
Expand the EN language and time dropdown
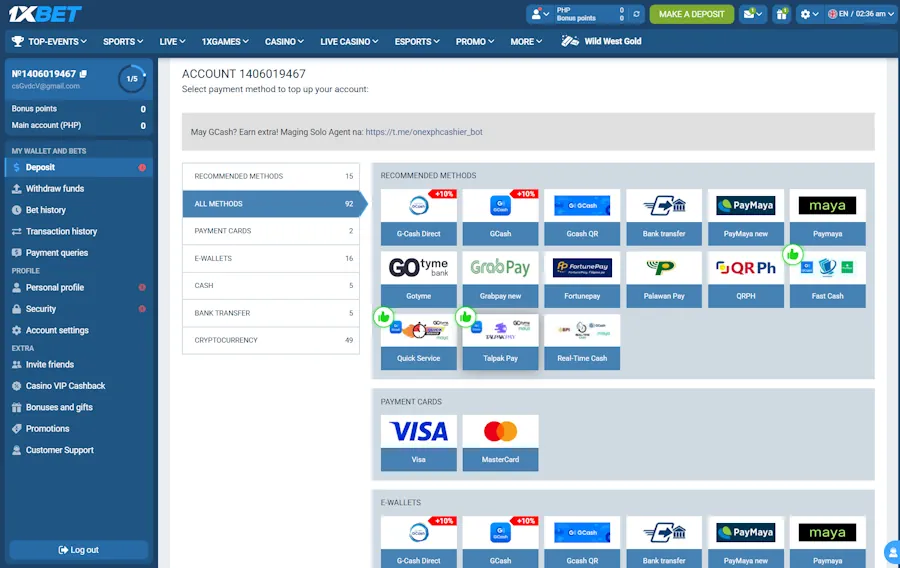[862, 14]
